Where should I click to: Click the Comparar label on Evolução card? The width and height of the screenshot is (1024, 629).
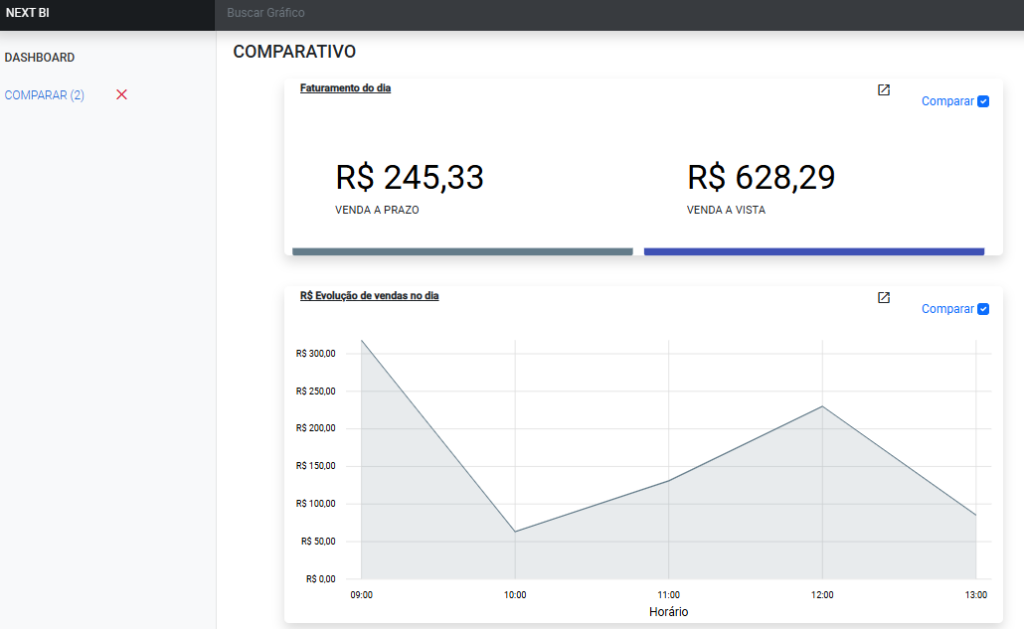[948, 309]
